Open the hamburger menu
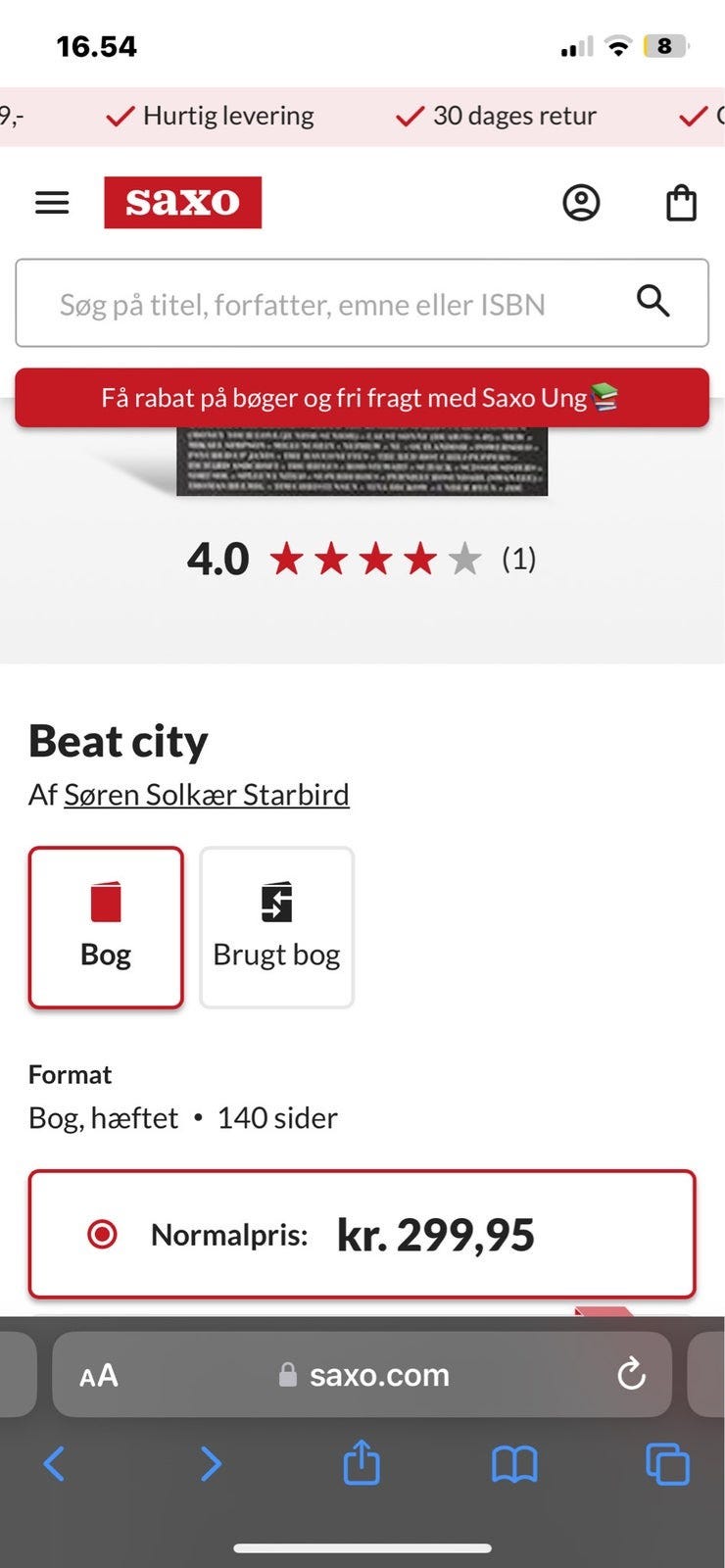Image resolution: width=725 pixels, height=1568 pixels. pyautogui.click(x=52, y=203)
